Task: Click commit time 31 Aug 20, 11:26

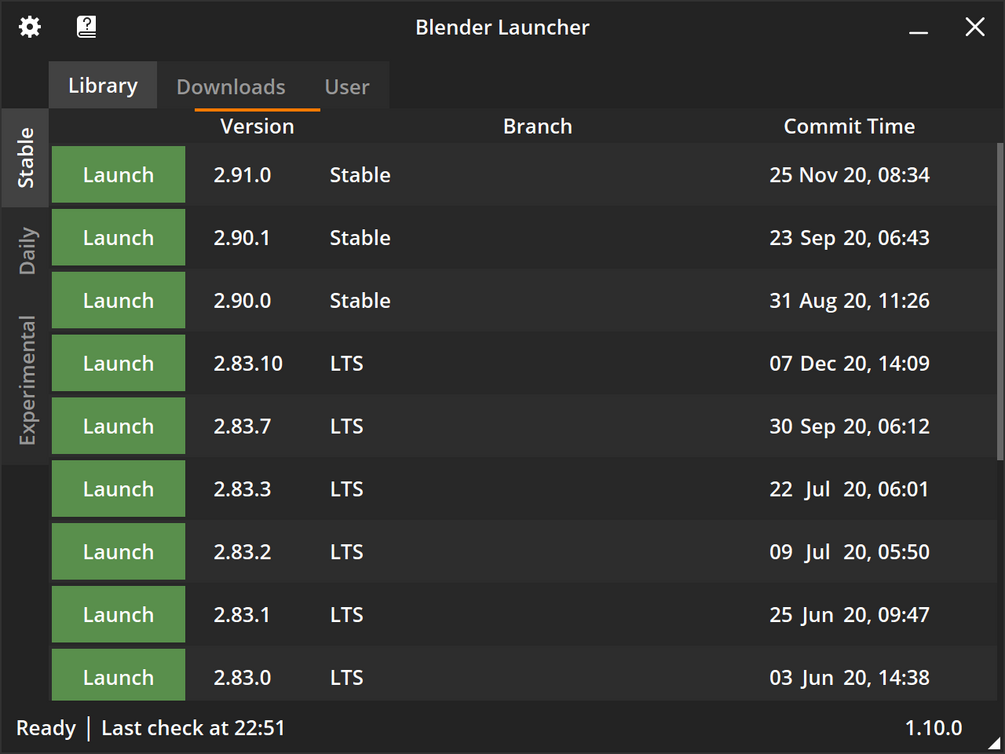Action: 849,301
